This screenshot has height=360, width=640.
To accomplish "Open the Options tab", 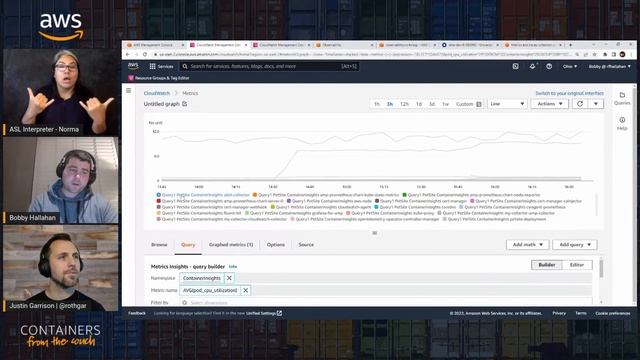I will click(276, 244).
